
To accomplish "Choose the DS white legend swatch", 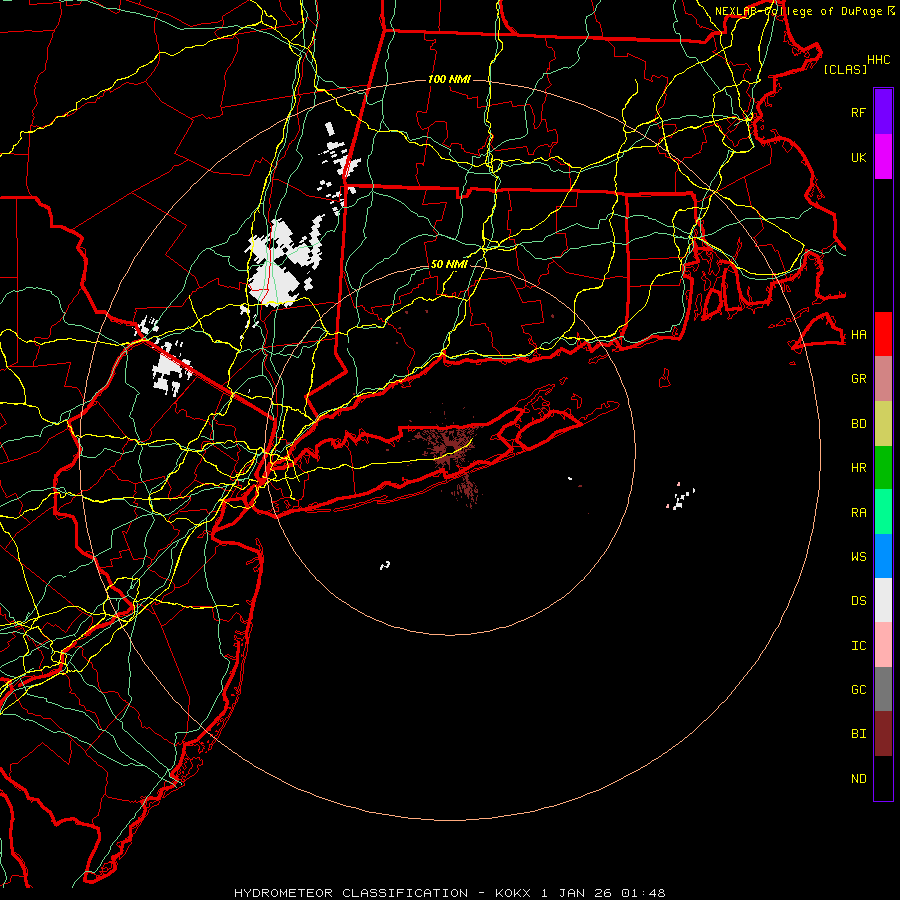I will tap(883, 600).
